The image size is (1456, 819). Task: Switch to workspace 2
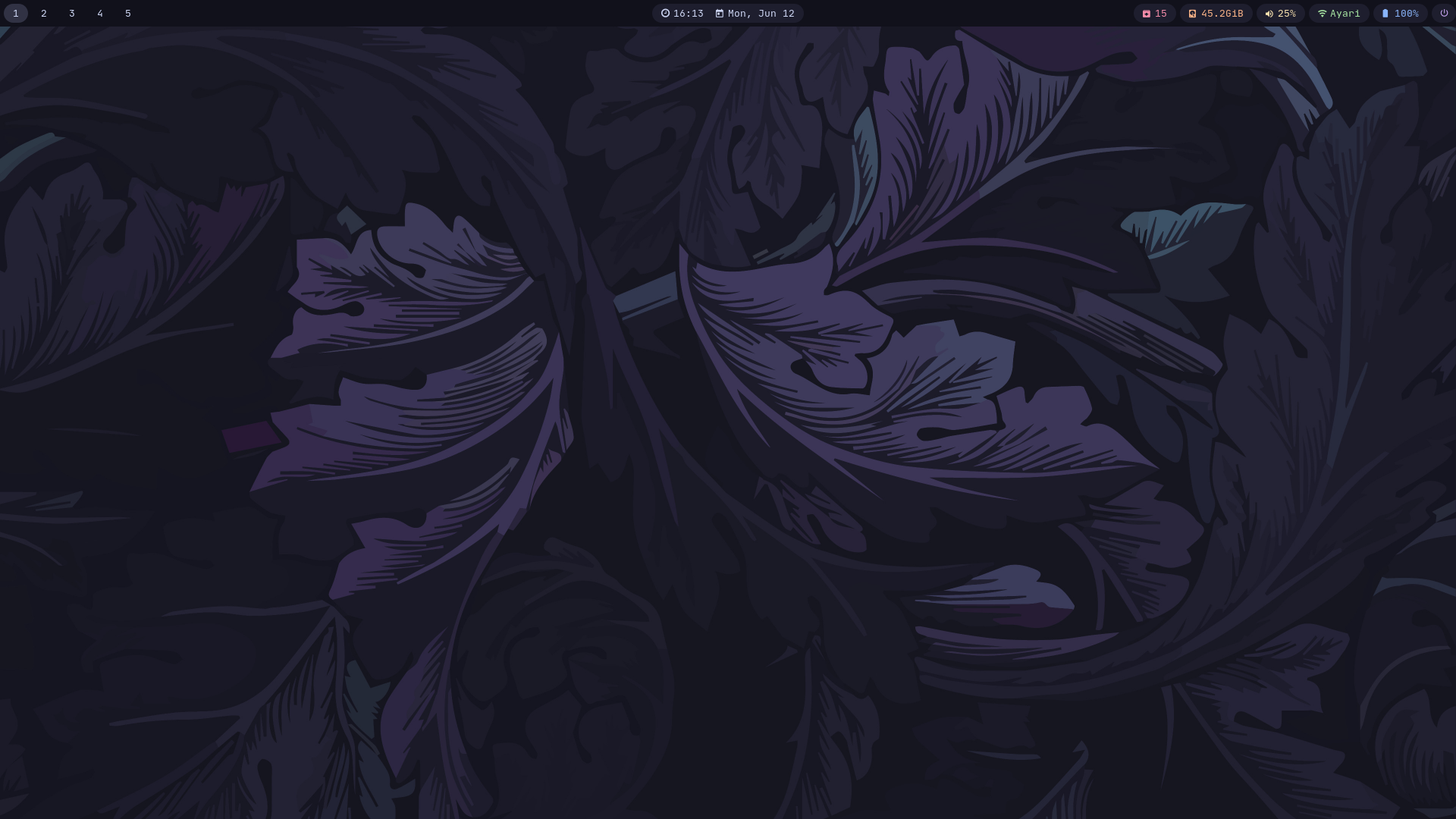click(44, 14)
